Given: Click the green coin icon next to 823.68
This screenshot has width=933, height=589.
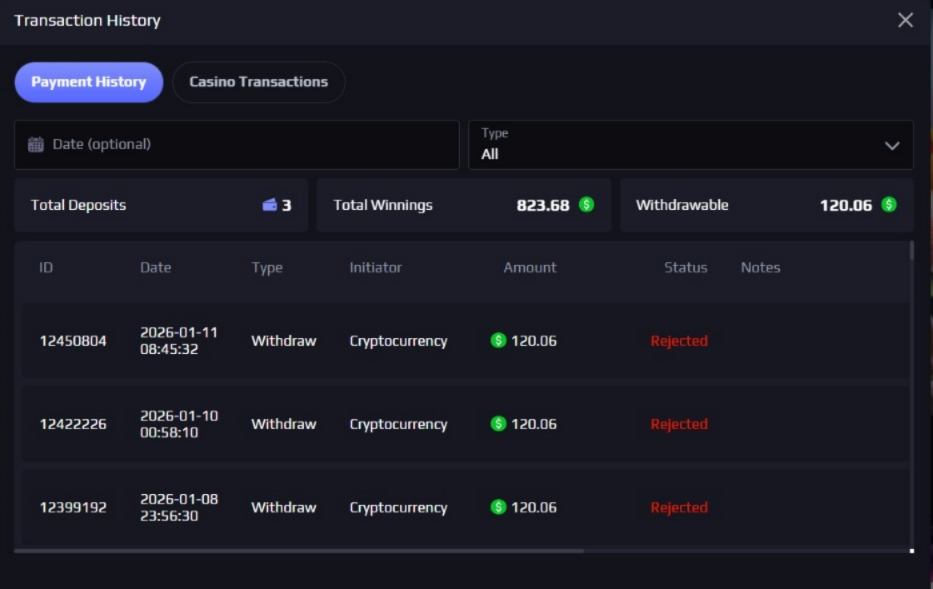Looking at the screenshot, I should pyautogui.click(x=586, y=205).
